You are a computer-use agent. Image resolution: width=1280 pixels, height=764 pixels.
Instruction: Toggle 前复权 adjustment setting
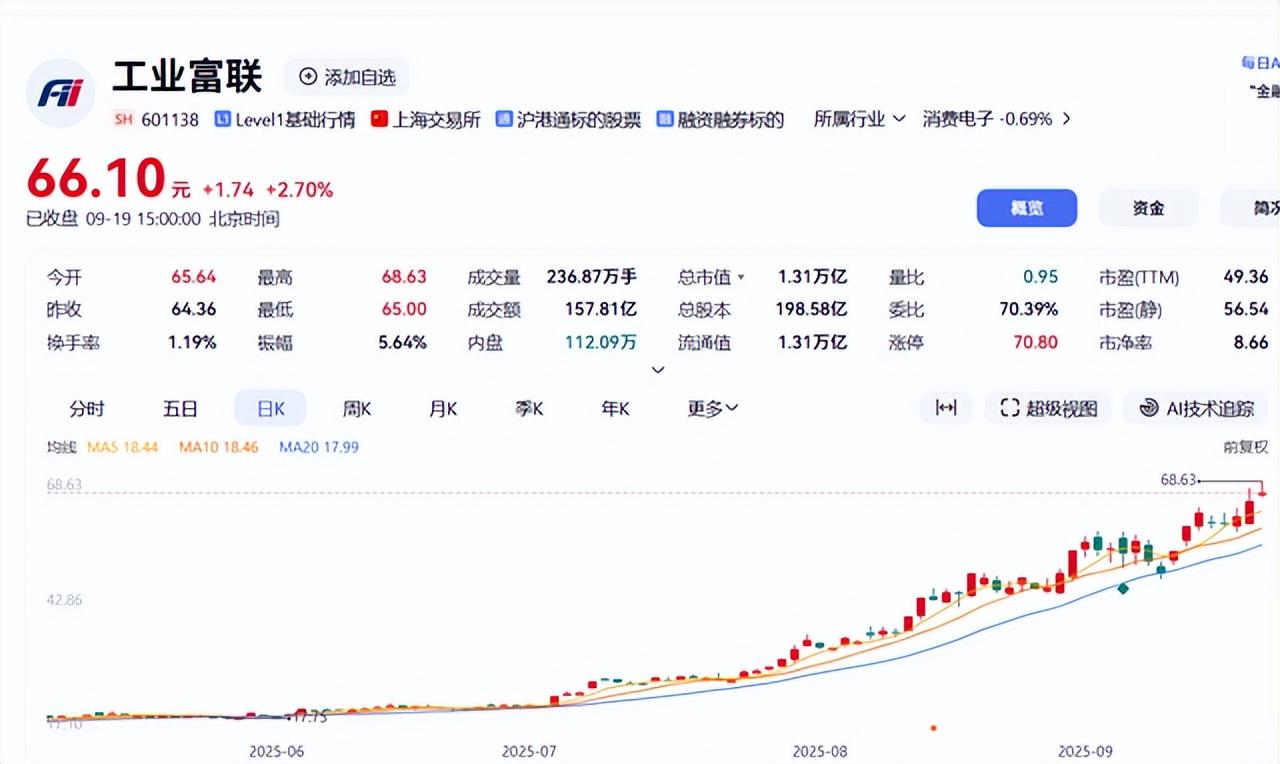click(1245, 447)
